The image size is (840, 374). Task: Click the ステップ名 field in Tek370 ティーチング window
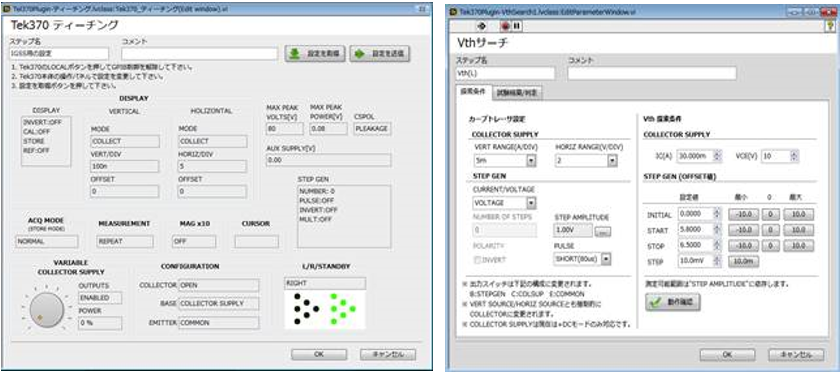tap(59, 54)
